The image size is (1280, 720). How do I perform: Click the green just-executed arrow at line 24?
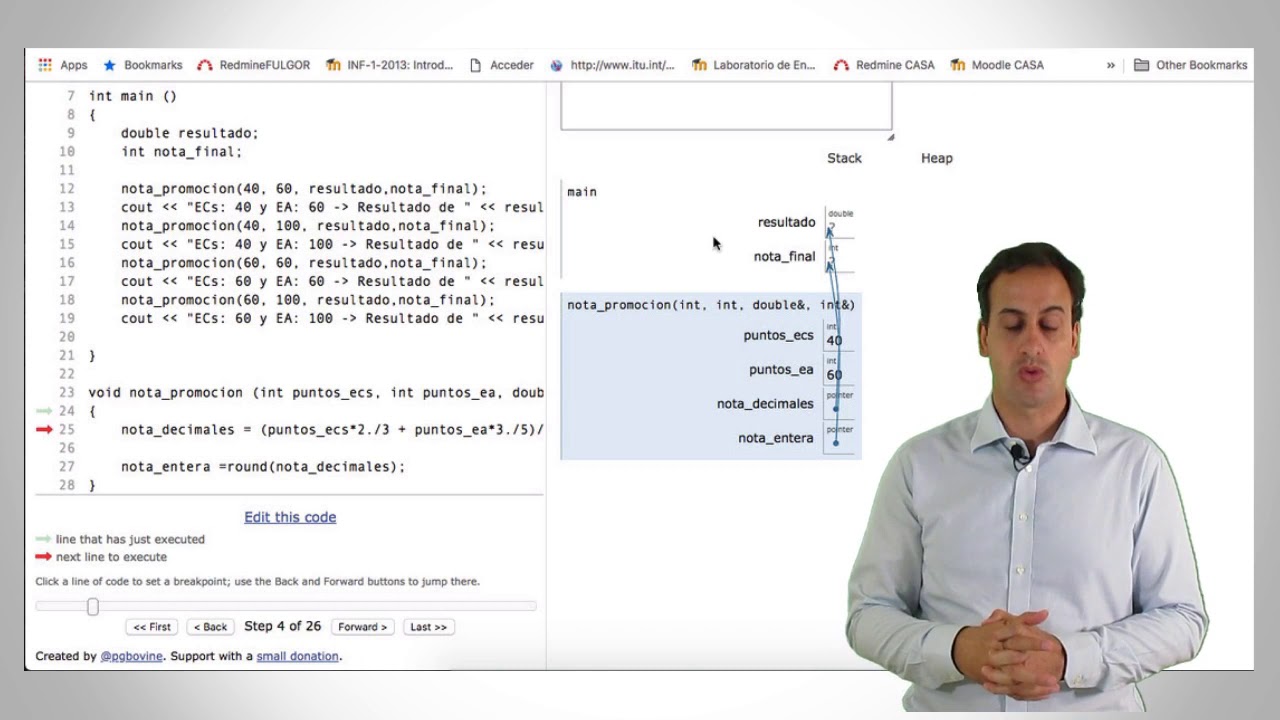pyautogui.click(x=44, y=411)
